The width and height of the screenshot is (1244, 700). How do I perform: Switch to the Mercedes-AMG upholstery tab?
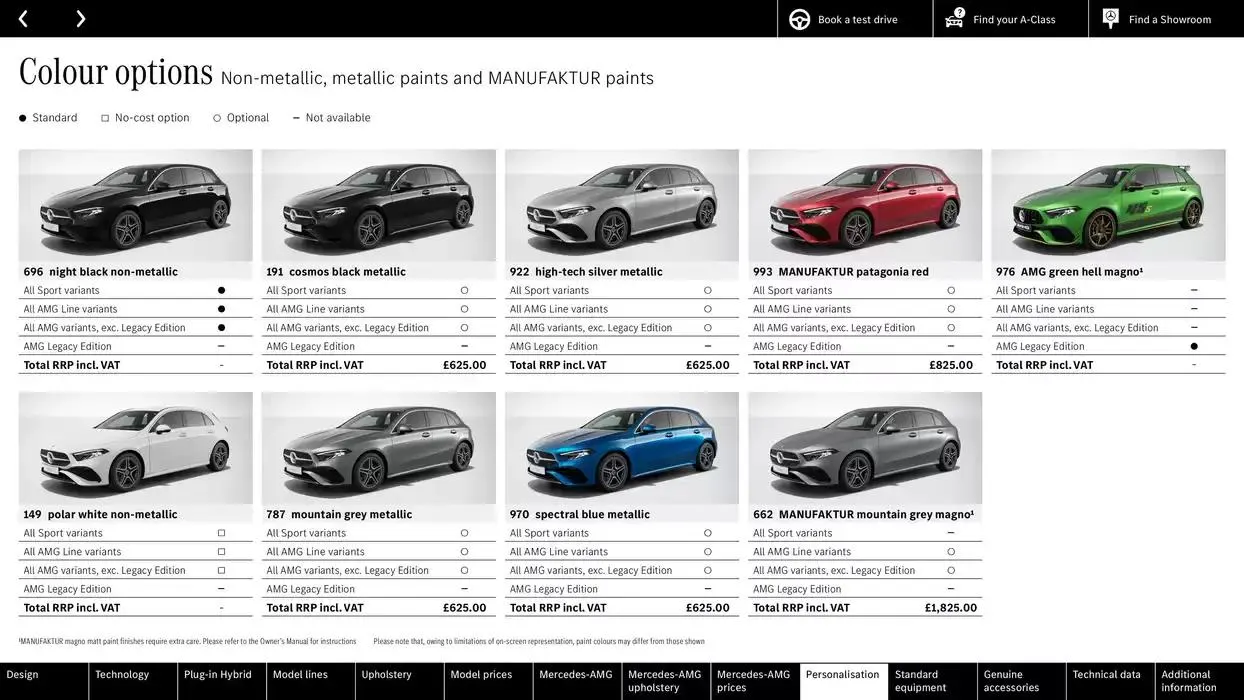click(x=665, y=680)
